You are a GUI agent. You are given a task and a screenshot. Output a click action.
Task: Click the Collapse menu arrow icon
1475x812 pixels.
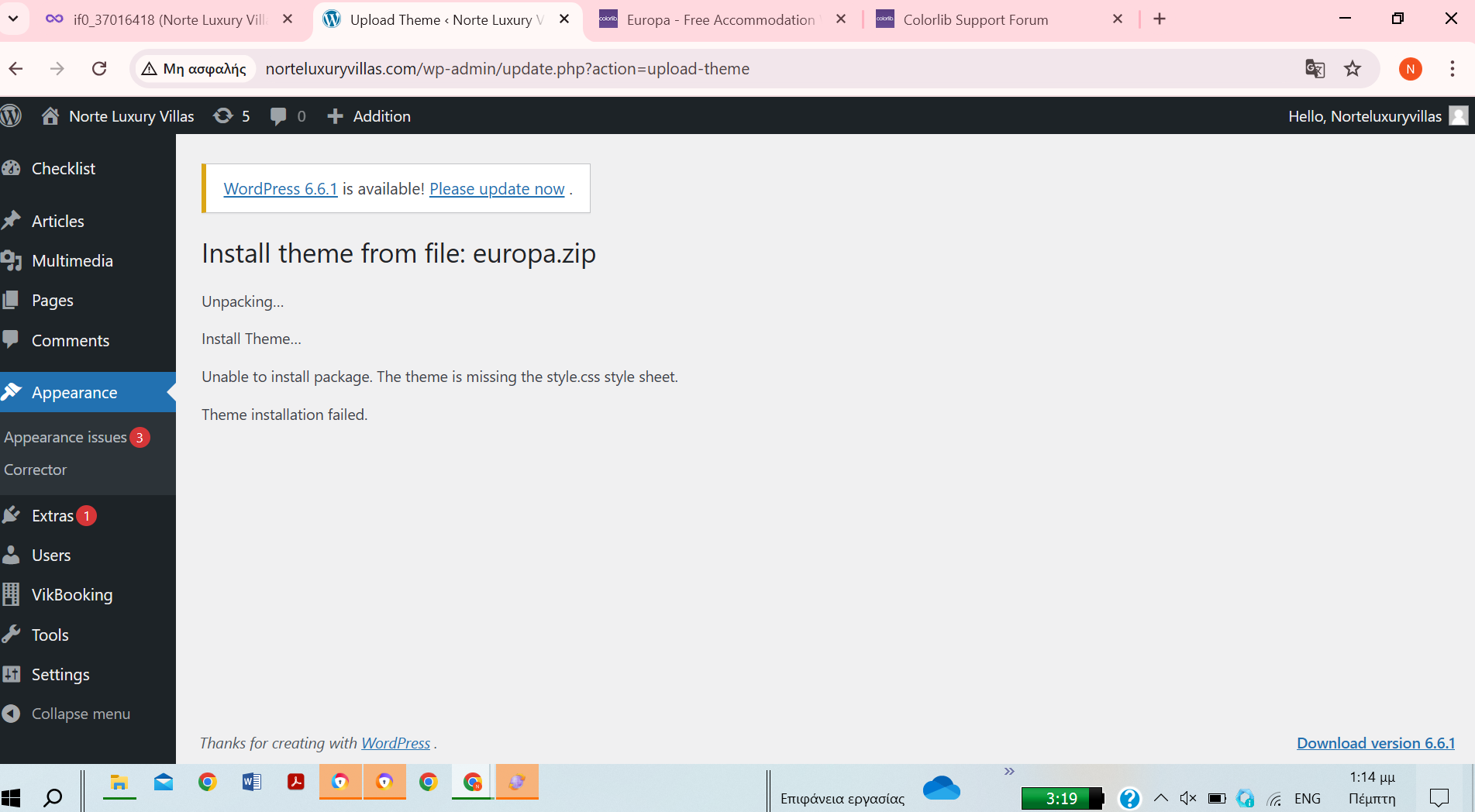pyautogui.click(x=11, y=714)
